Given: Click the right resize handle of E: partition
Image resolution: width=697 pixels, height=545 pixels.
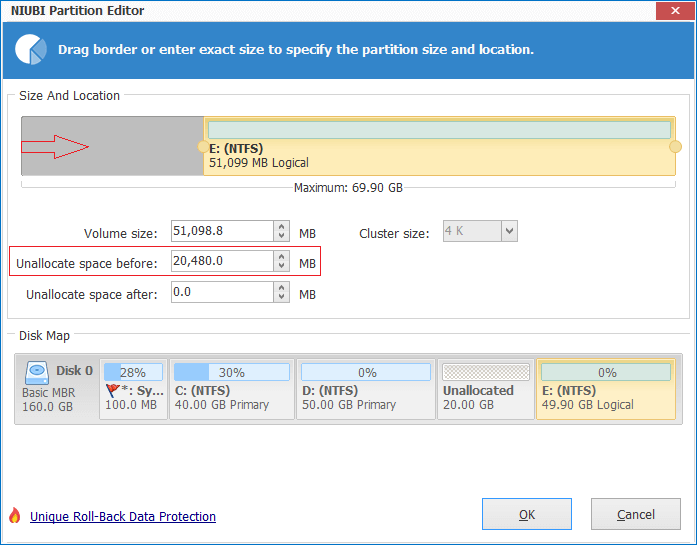Looking at the screenshot, I should point(675,147).
